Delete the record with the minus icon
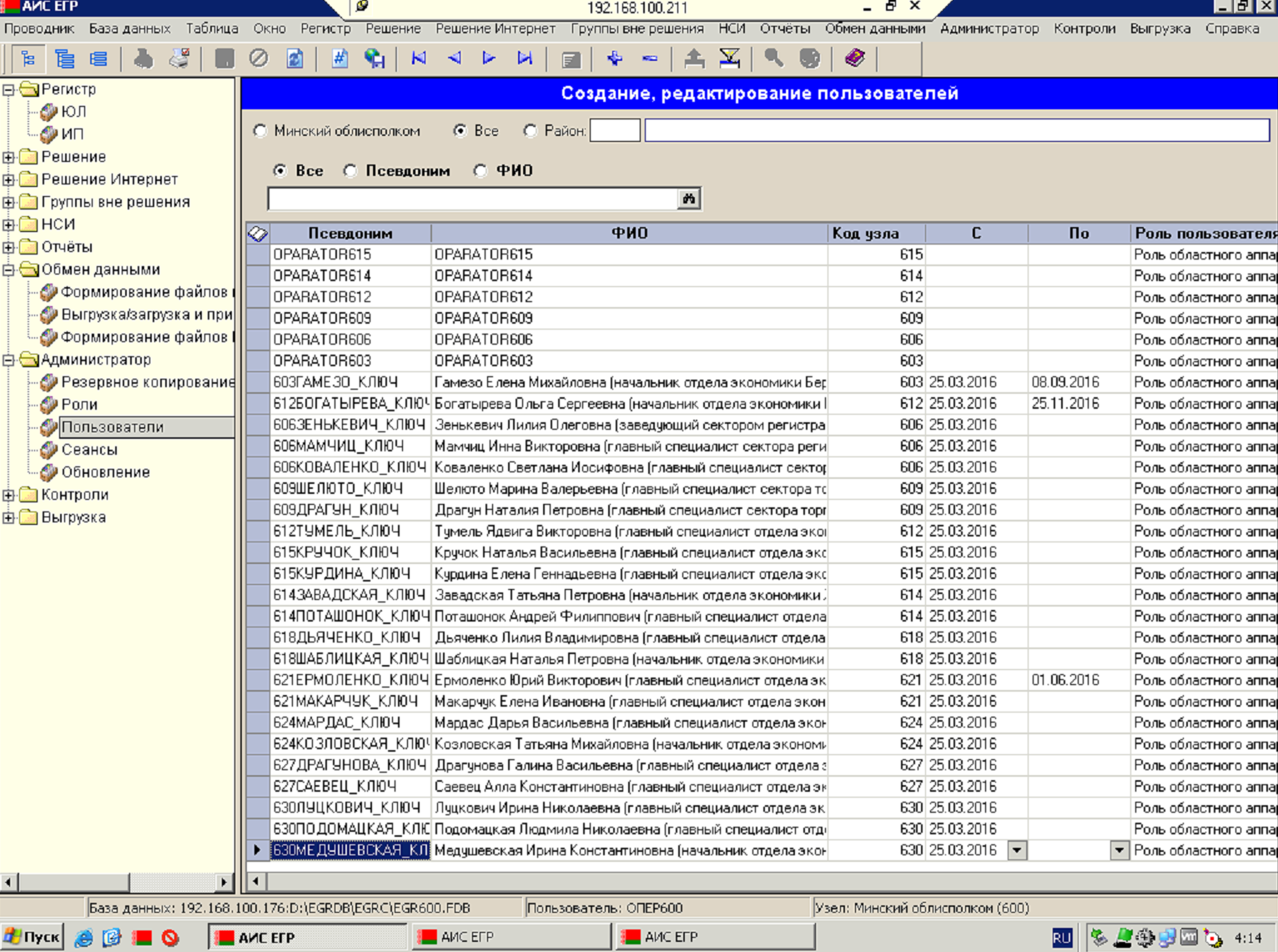This screenshot has width=1278, height=952. [650, 58]
